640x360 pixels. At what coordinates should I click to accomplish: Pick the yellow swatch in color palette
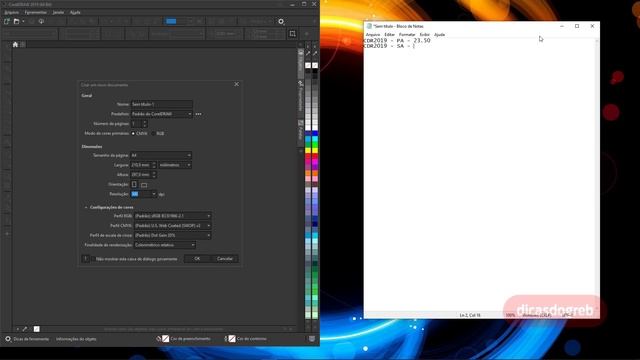pyautogui.click(x=308, y=151)
